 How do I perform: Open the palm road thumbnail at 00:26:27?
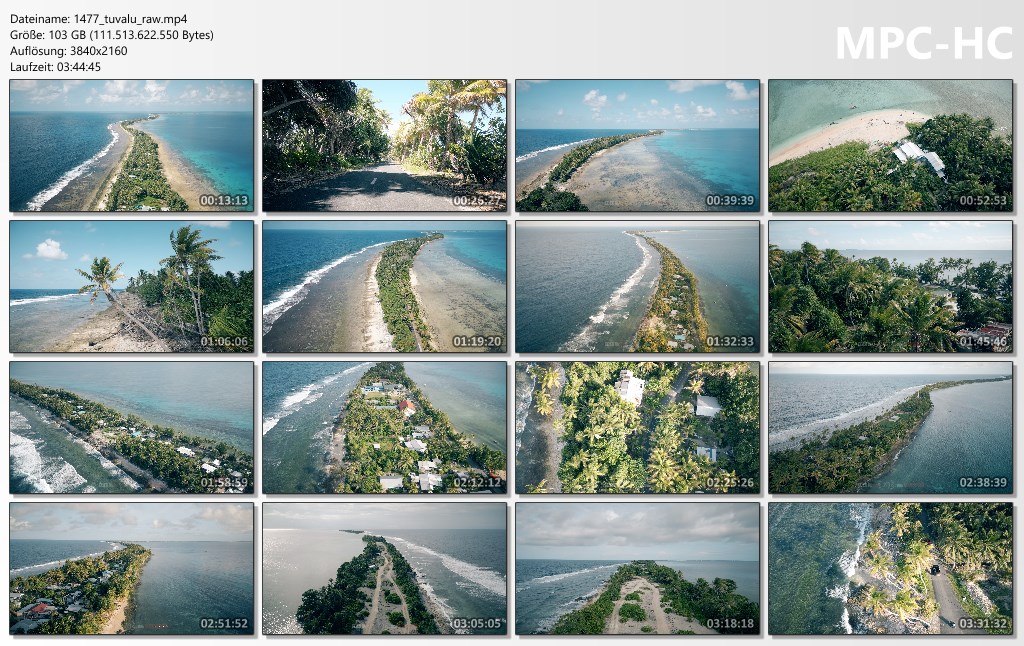(385, 146)
